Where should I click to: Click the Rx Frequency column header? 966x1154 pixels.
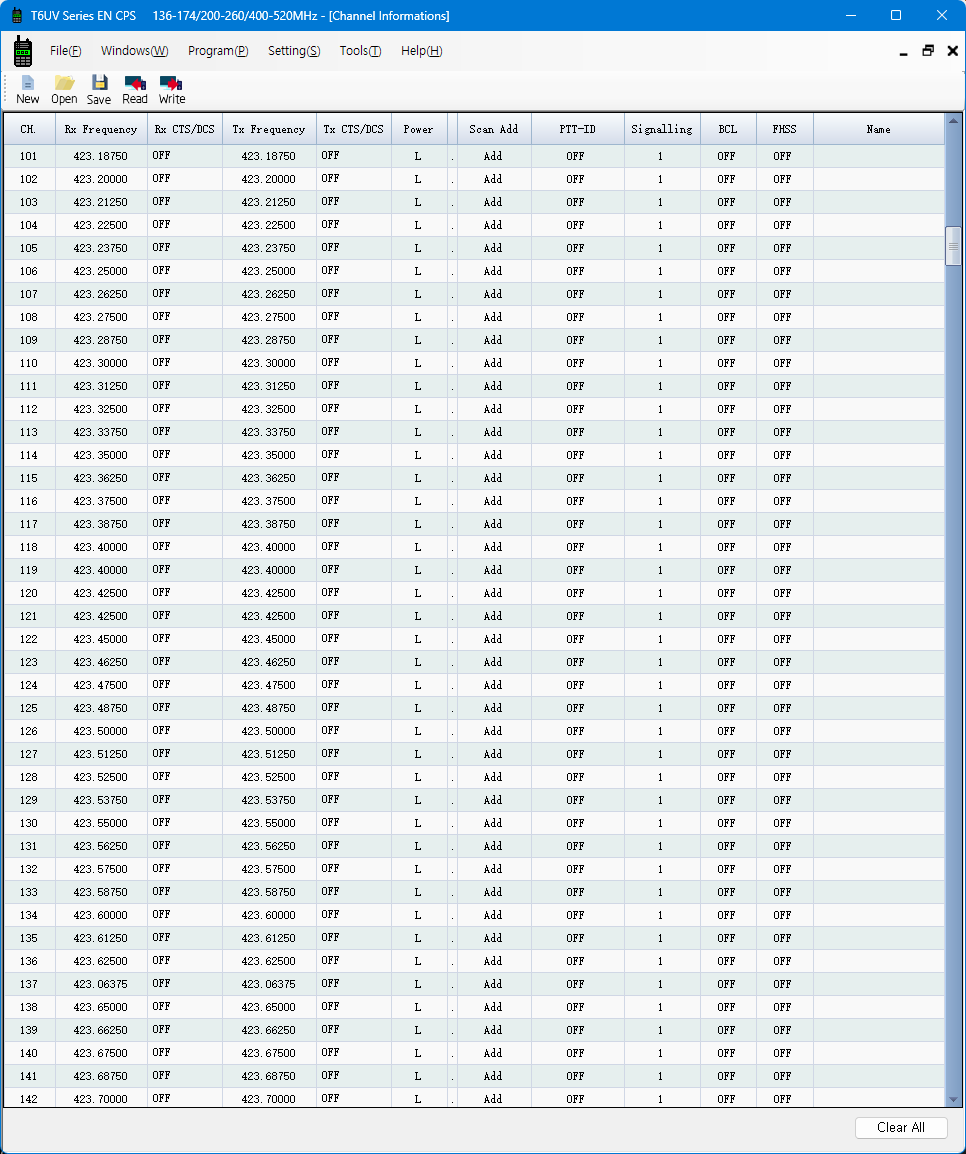click(101, 130)
